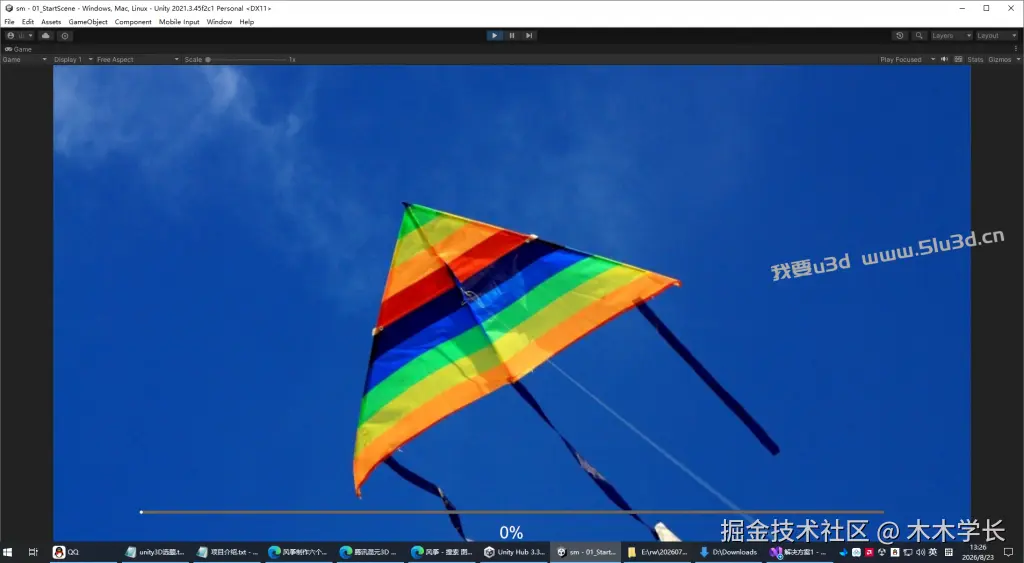1024x563 pixels.
Task: Click the loading progress bar
Action: [x=512, y=512]
